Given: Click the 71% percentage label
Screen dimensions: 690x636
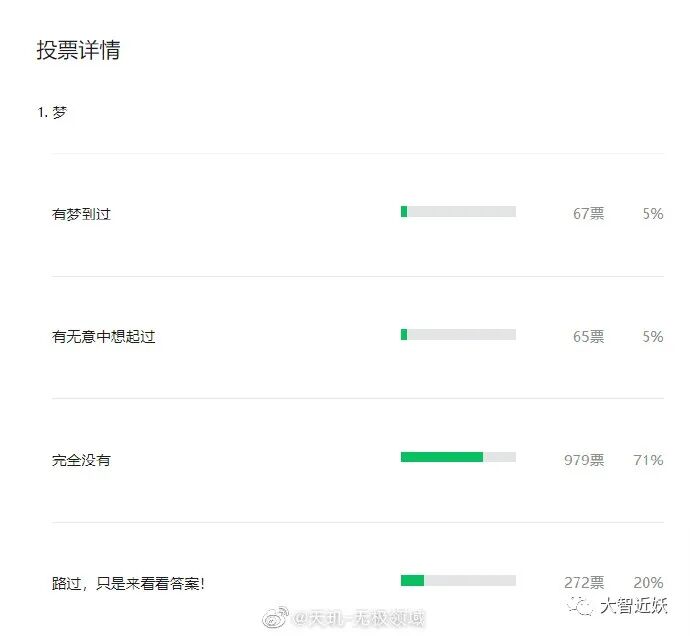Looking at the screenshot, I should pyautogui.click(x=648, y=460).
